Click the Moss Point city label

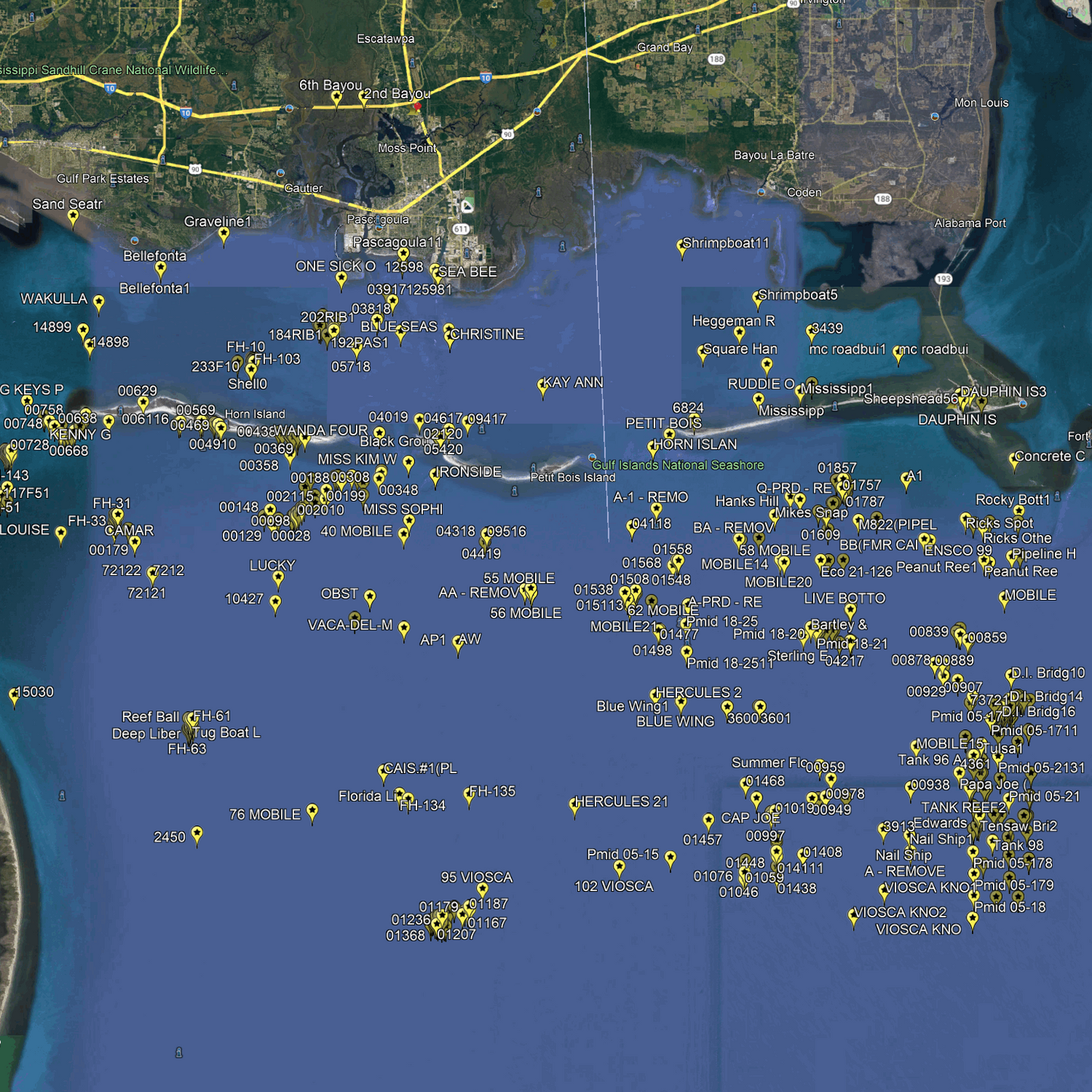click(407, 148)
